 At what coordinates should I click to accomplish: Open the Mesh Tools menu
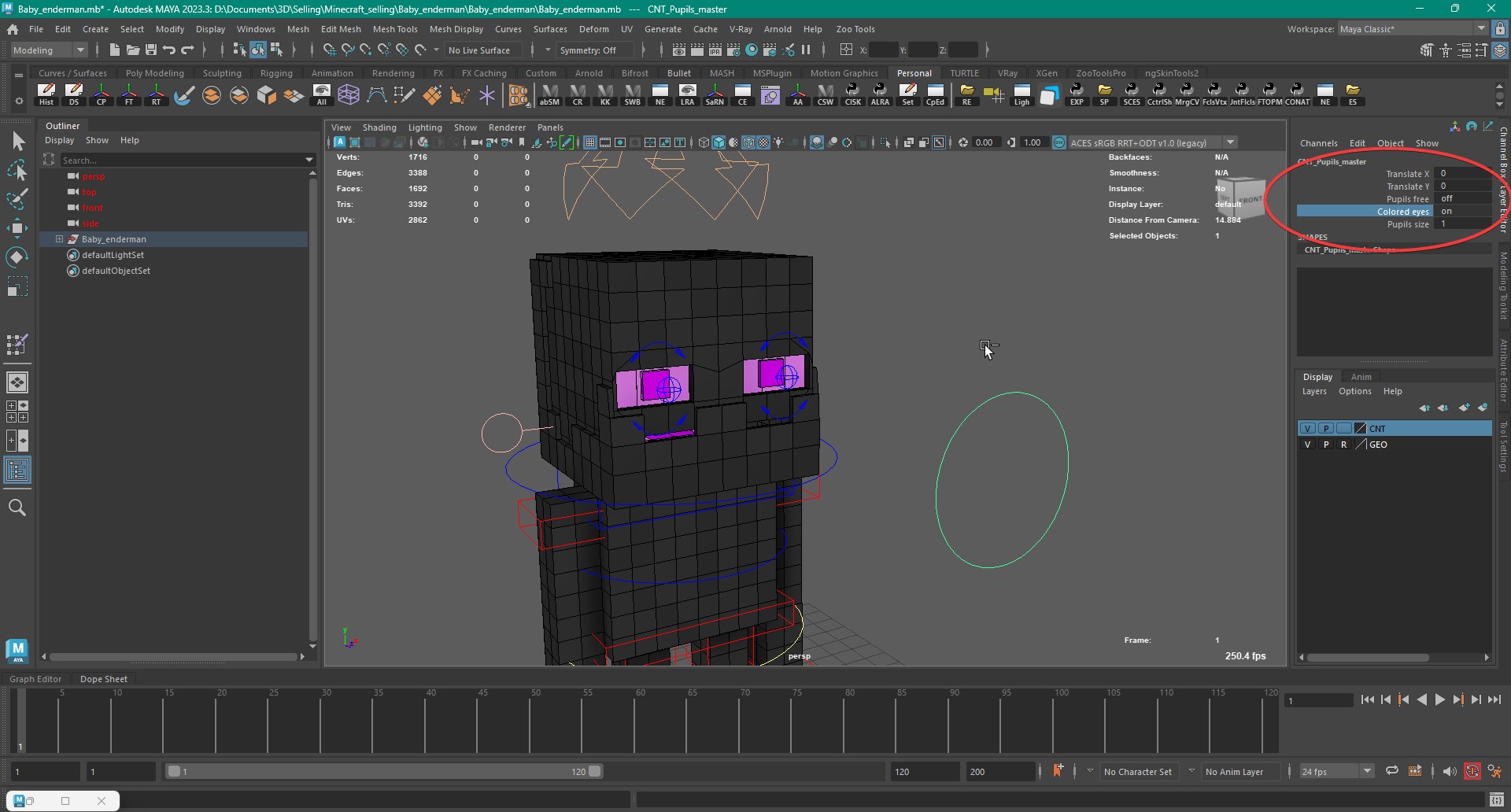click(395, 29)
